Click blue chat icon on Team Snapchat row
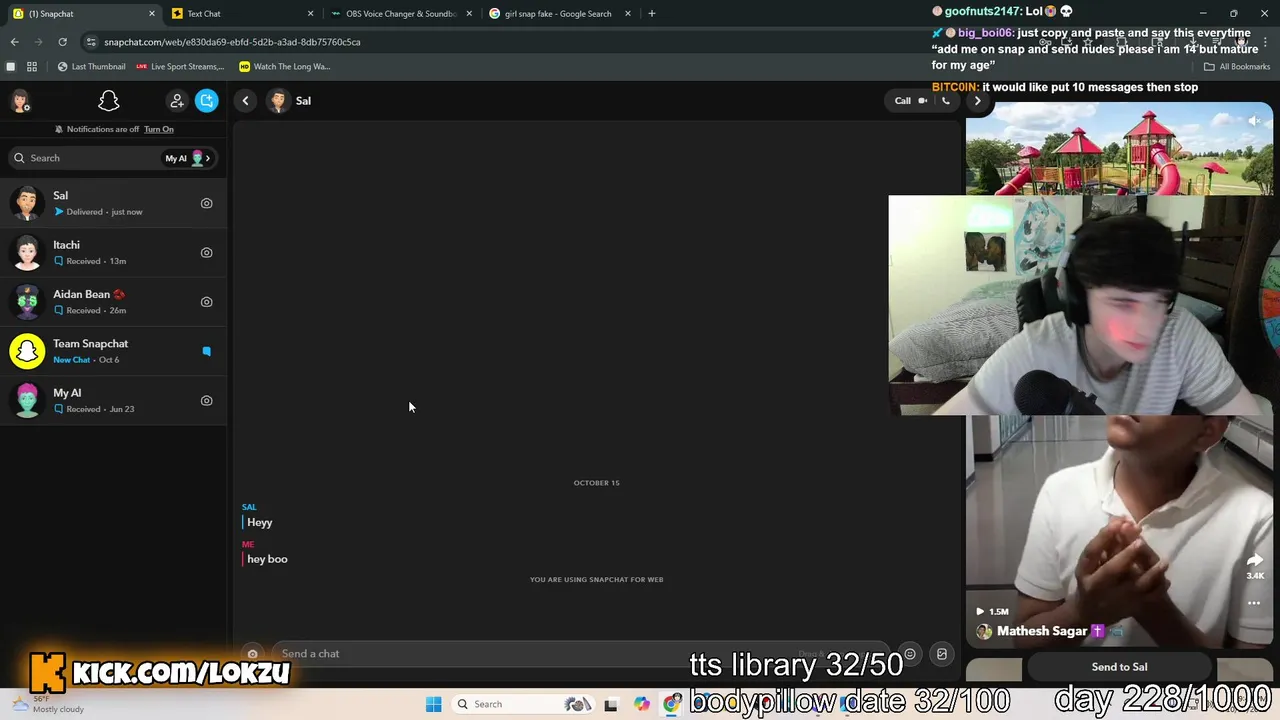This screenshot has height=720, width=1280. pyautogui.click(x=207, y=351)
